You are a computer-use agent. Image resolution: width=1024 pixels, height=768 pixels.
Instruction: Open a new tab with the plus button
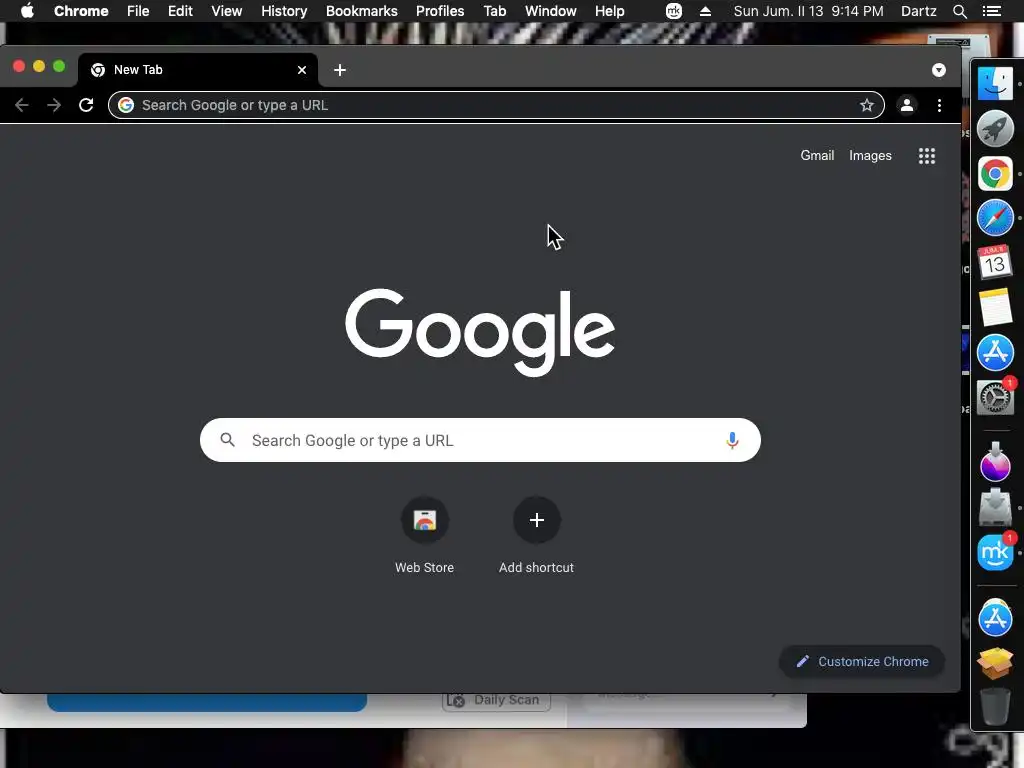click(340, 70)
